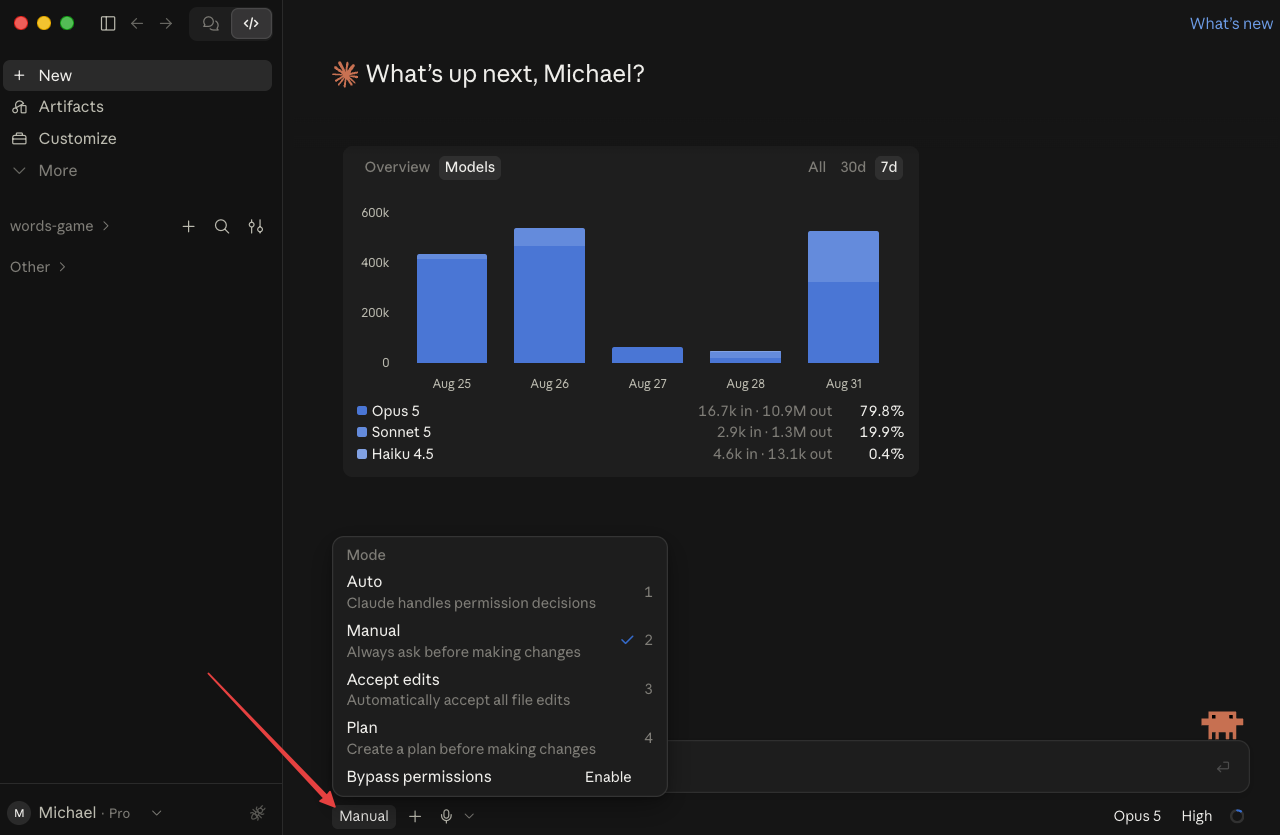This screenshot has height=835, width=1280.
Task: Choose Manual permission mode
Action: tap(500, 641)
